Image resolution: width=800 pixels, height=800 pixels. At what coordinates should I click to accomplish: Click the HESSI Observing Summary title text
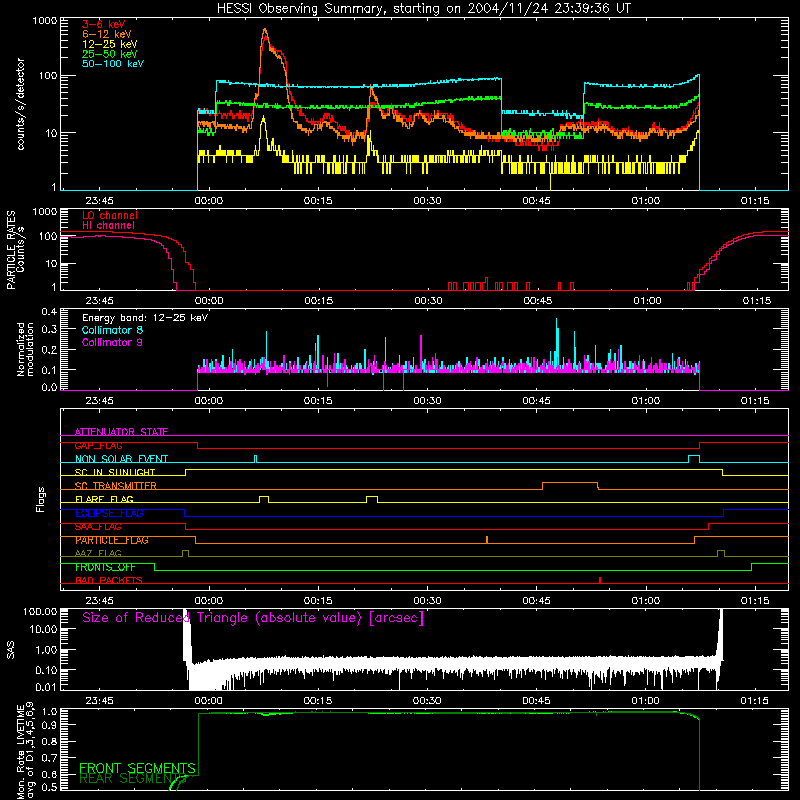click(x=423, y=9)
